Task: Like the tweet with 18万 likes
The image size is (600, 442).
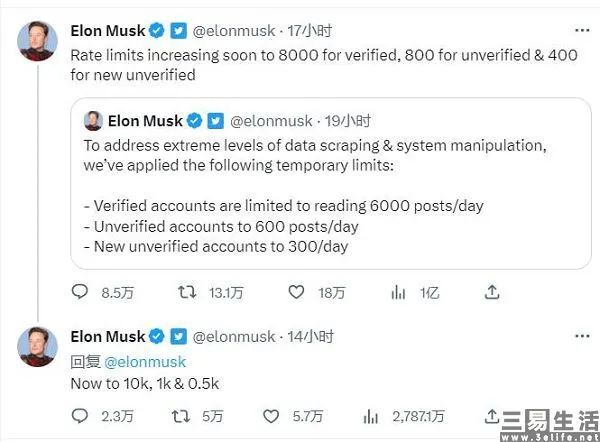Action: click(x=295, y=292)
